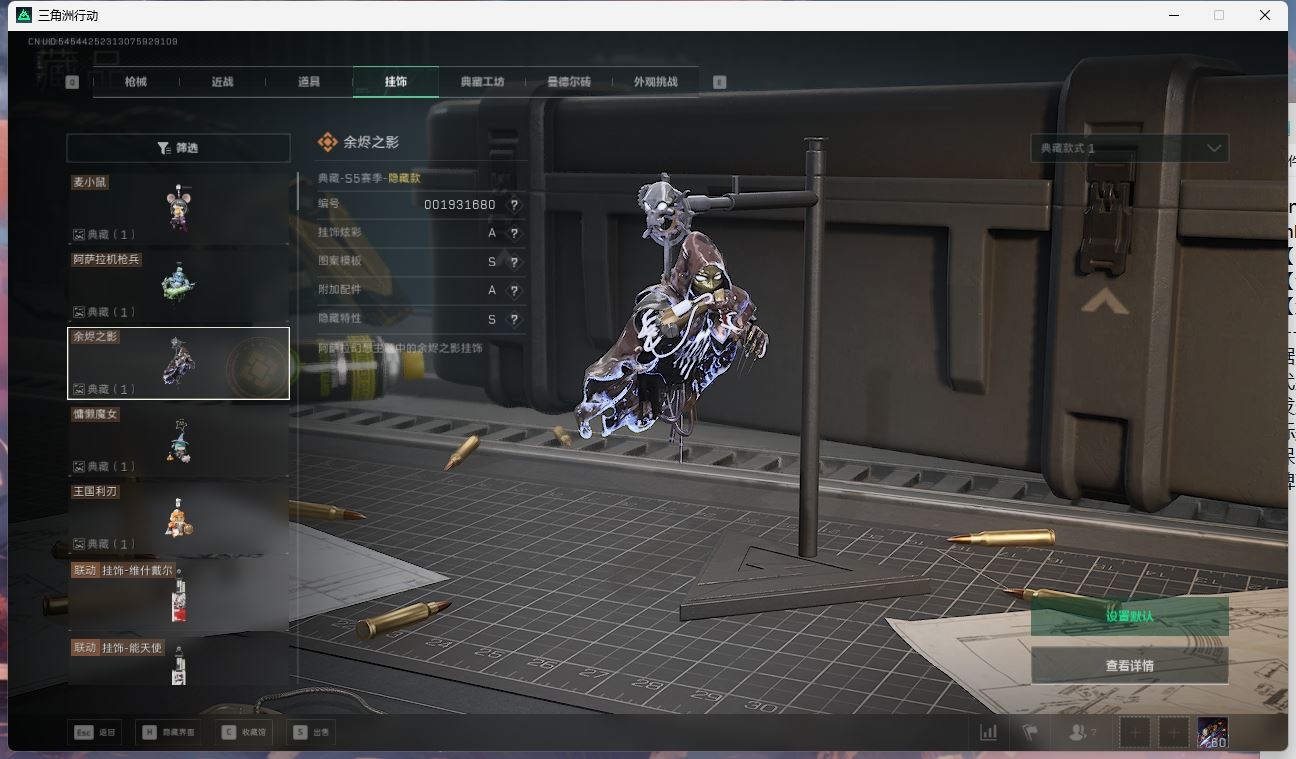The height and width of the screenshot is (759, 1296).
Task: Click the 查看详情 button
Action: click(x=1129, y=666)
